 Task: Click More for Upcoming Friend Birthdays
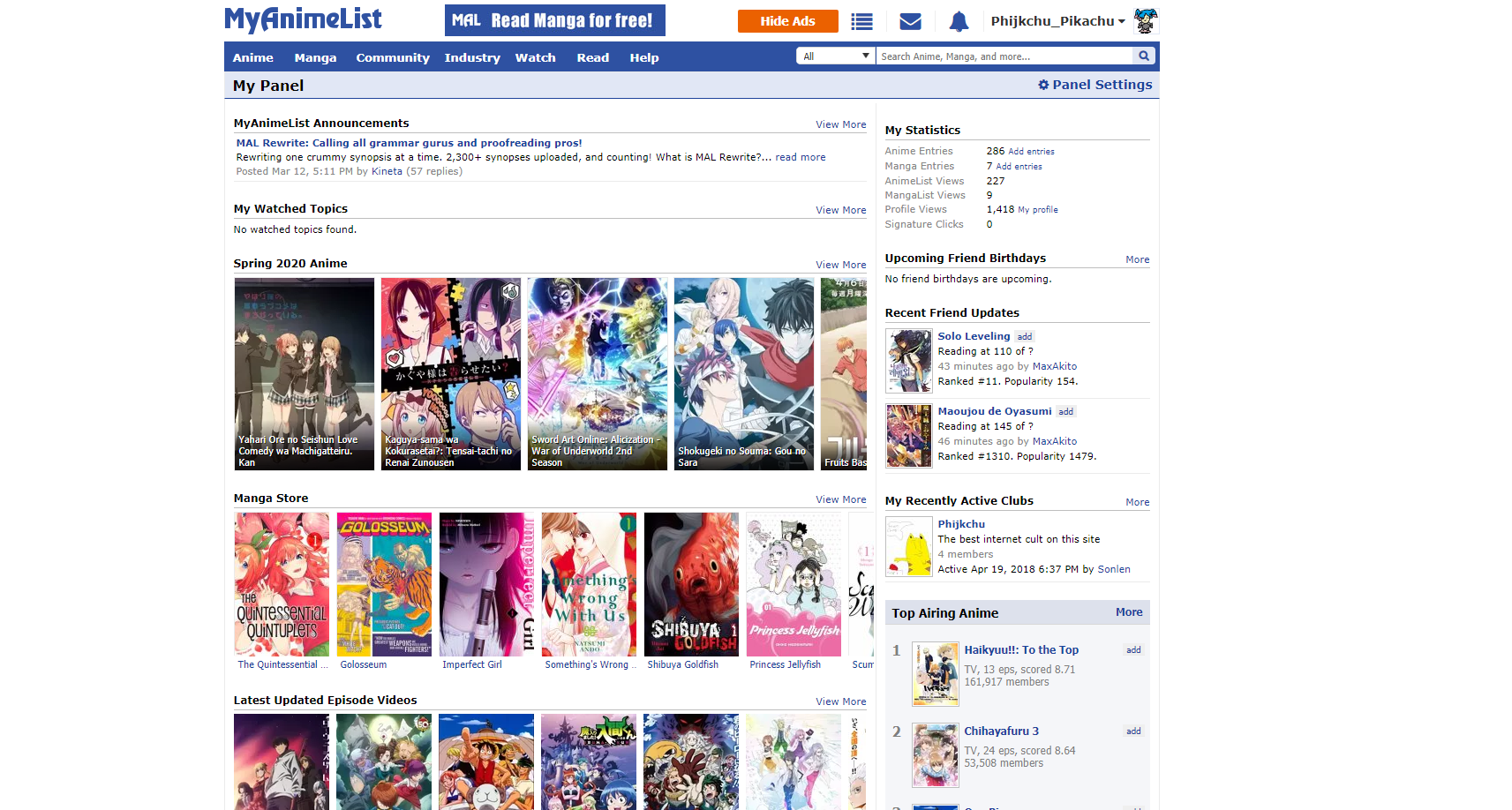pos(1138,259)
